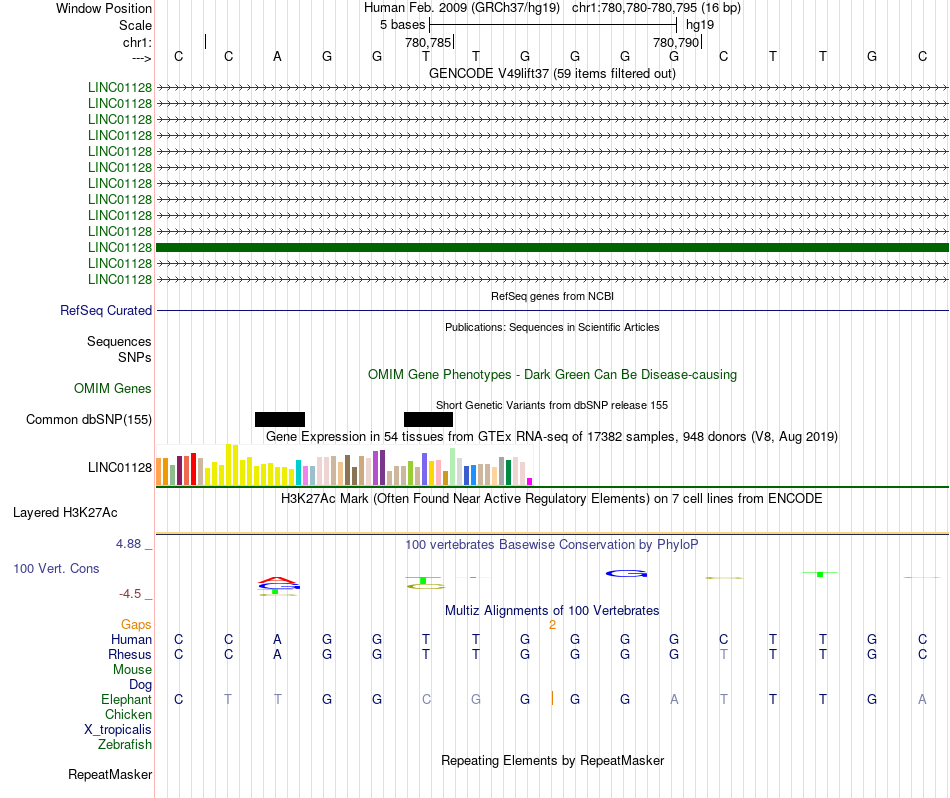Click the second black Common dbSNP variant block
This screenshot has height=798, width=950.
coord(428,419)
